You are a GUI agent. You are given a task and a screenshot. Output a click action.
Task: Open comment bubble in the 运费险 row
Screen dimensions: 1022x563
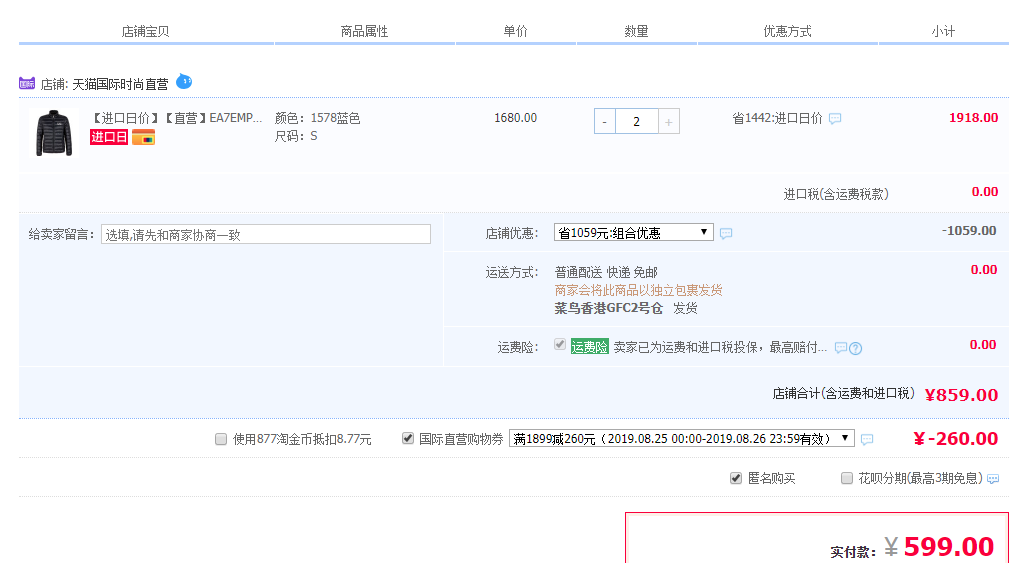pos(841,348)
